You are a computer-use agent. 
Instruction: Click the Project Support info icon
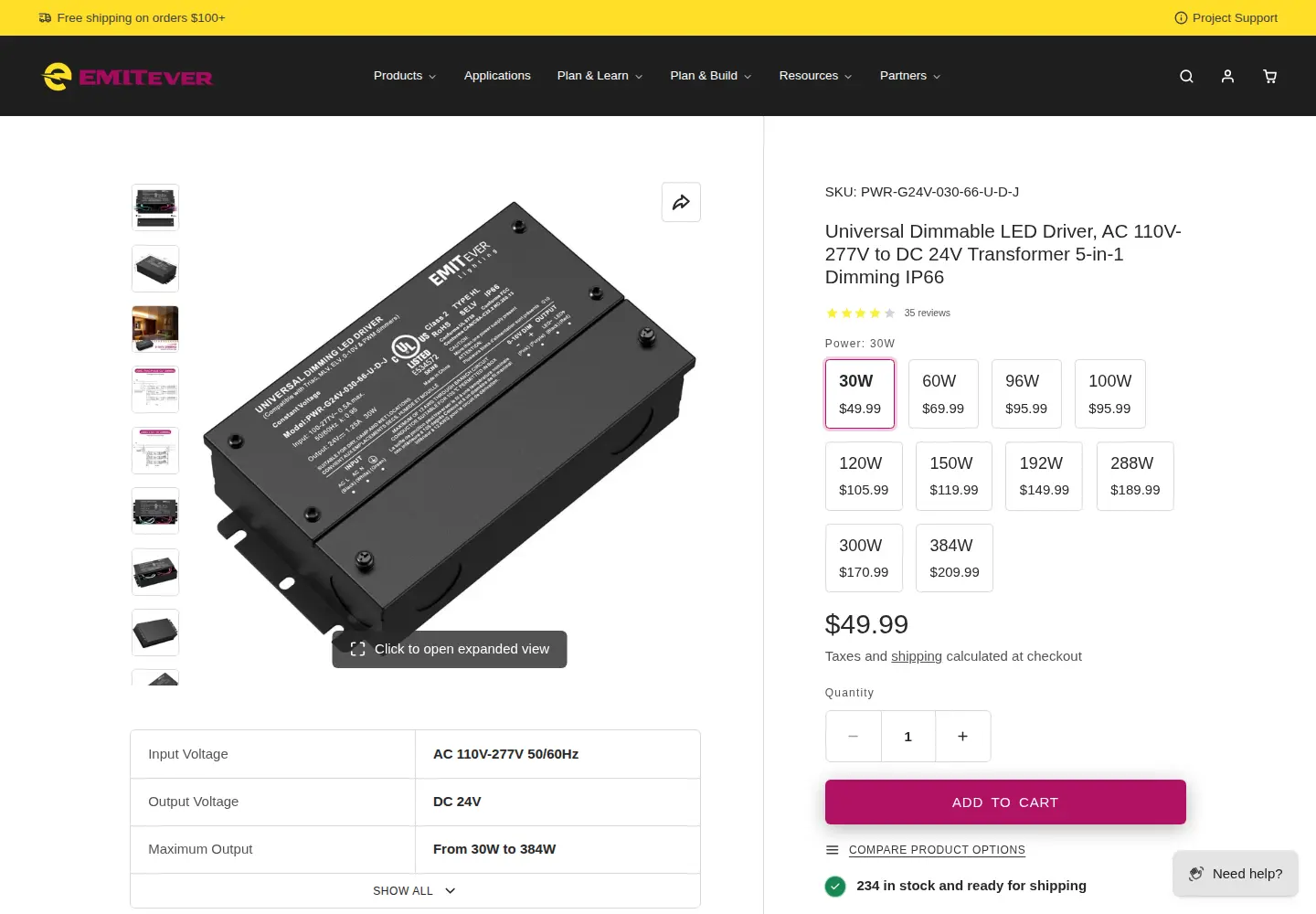[1181, 17]
